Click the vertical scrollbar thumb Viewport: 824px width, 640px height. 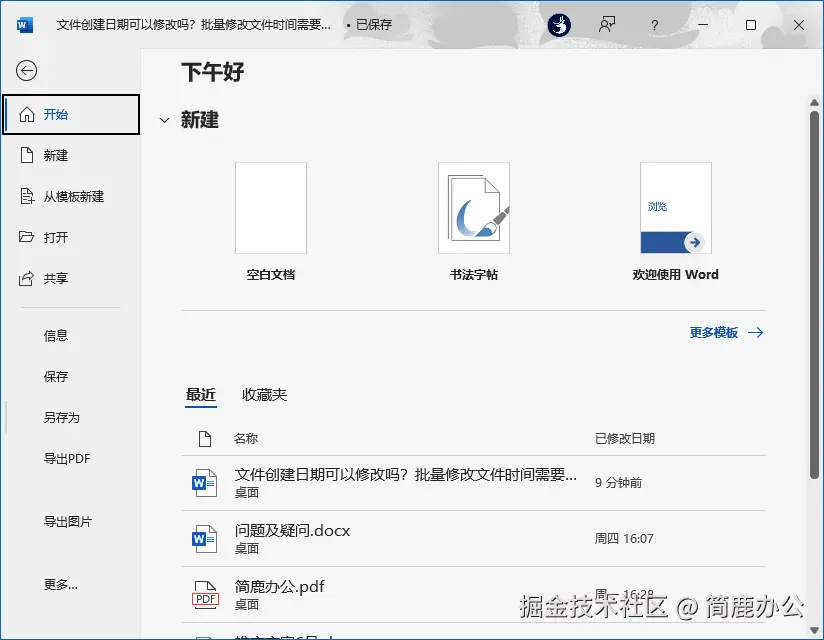814,294
